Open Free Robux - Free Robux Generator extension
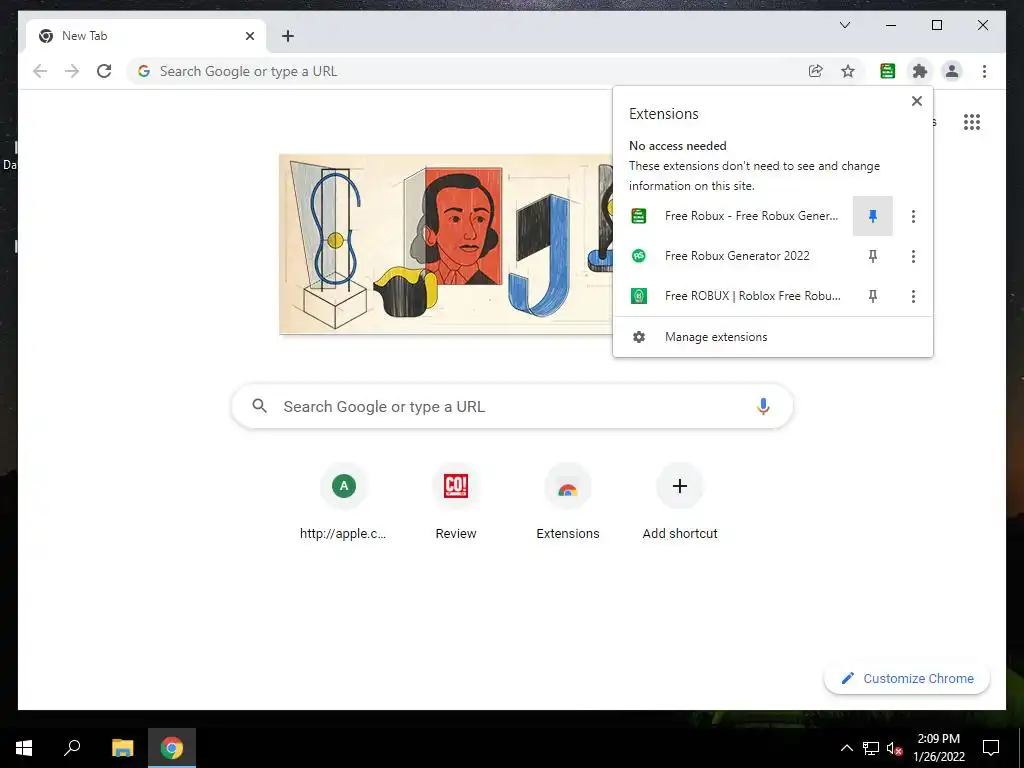1024x768 pixels. [733, 216]
